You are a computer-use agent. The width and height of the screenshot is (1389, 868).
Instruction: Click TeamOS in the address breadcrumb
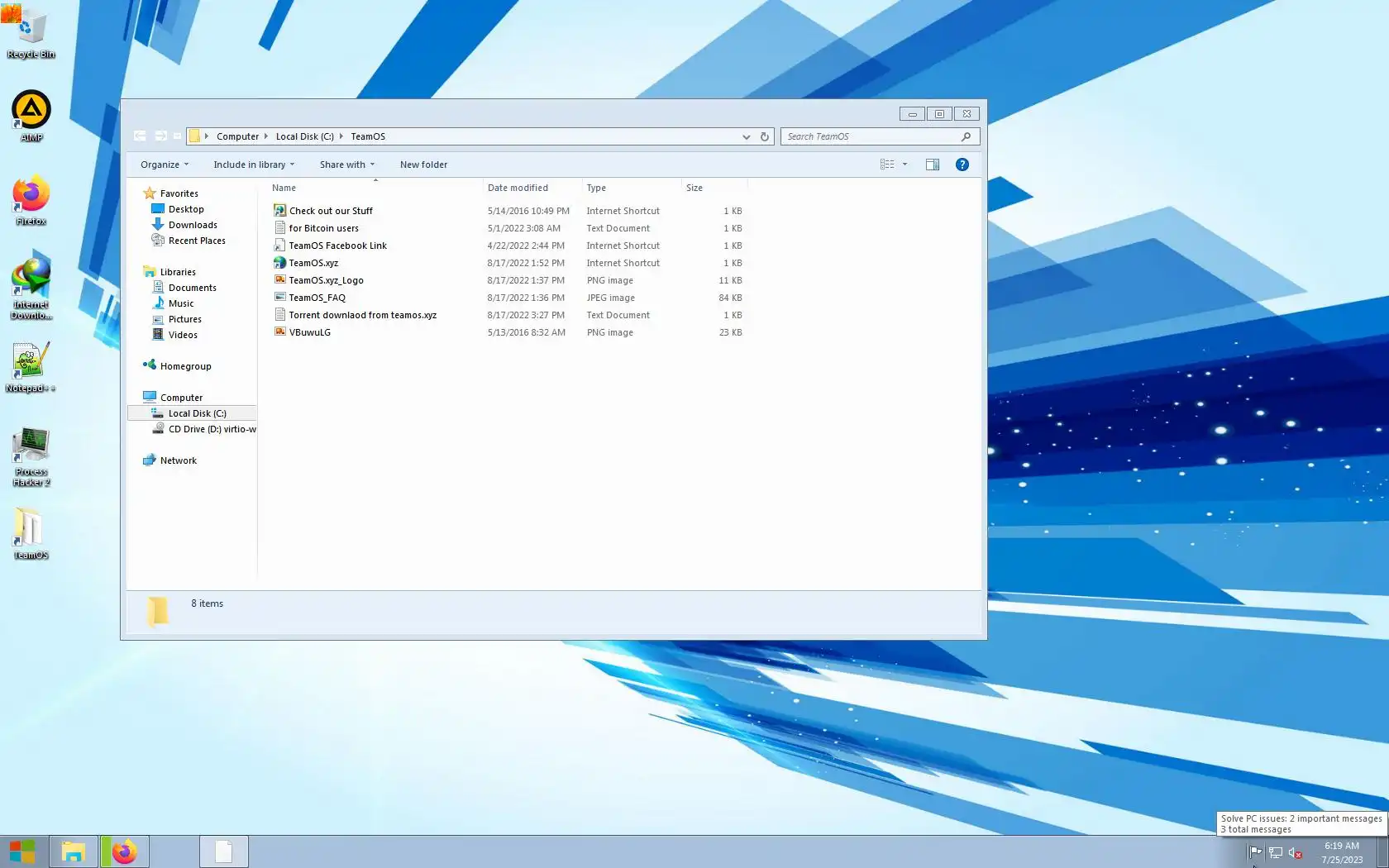coord(368,136)
